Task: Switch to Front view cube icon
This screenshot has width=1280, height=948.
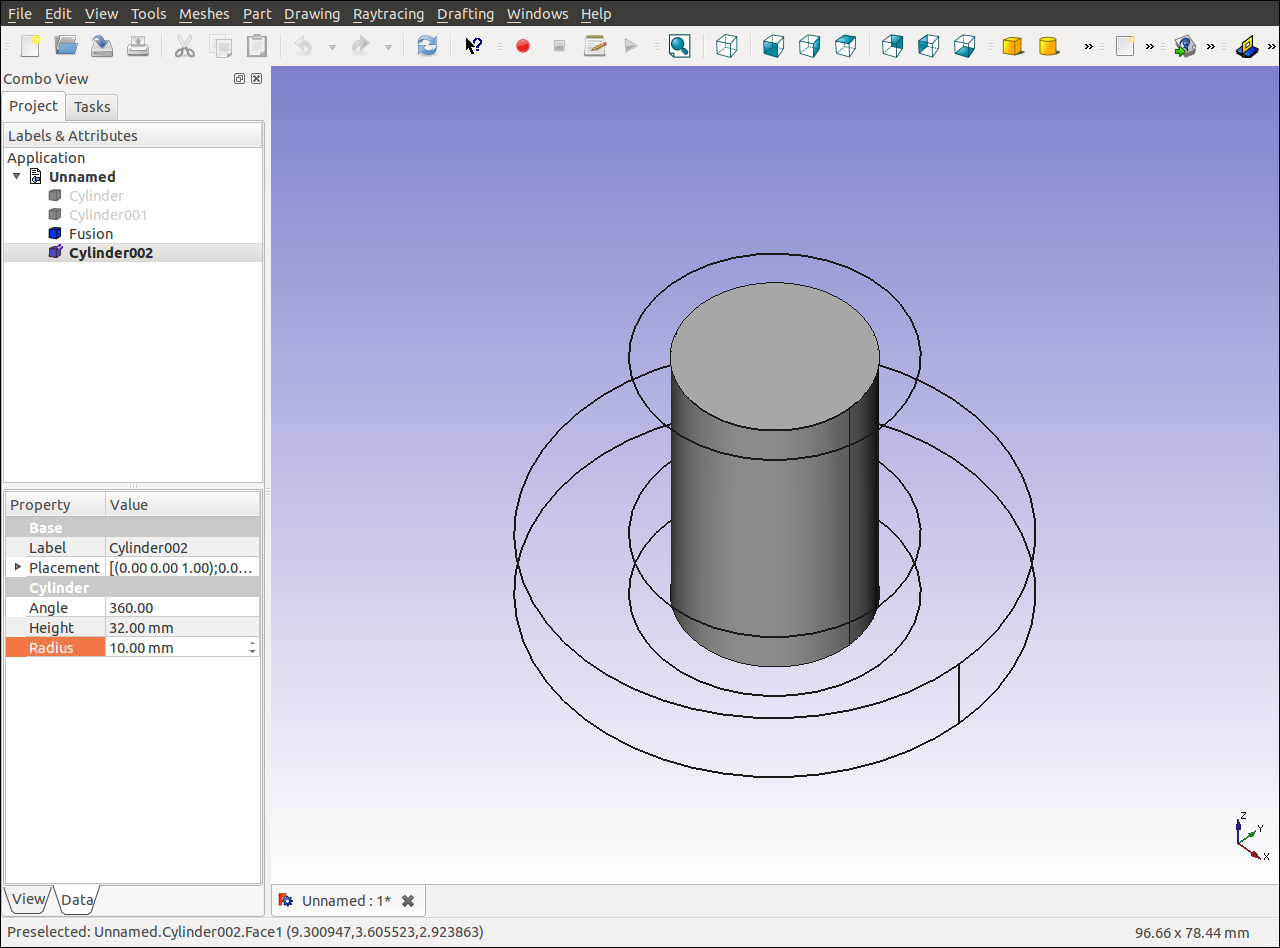Action: pyautogui.click(x=773, y=46)
